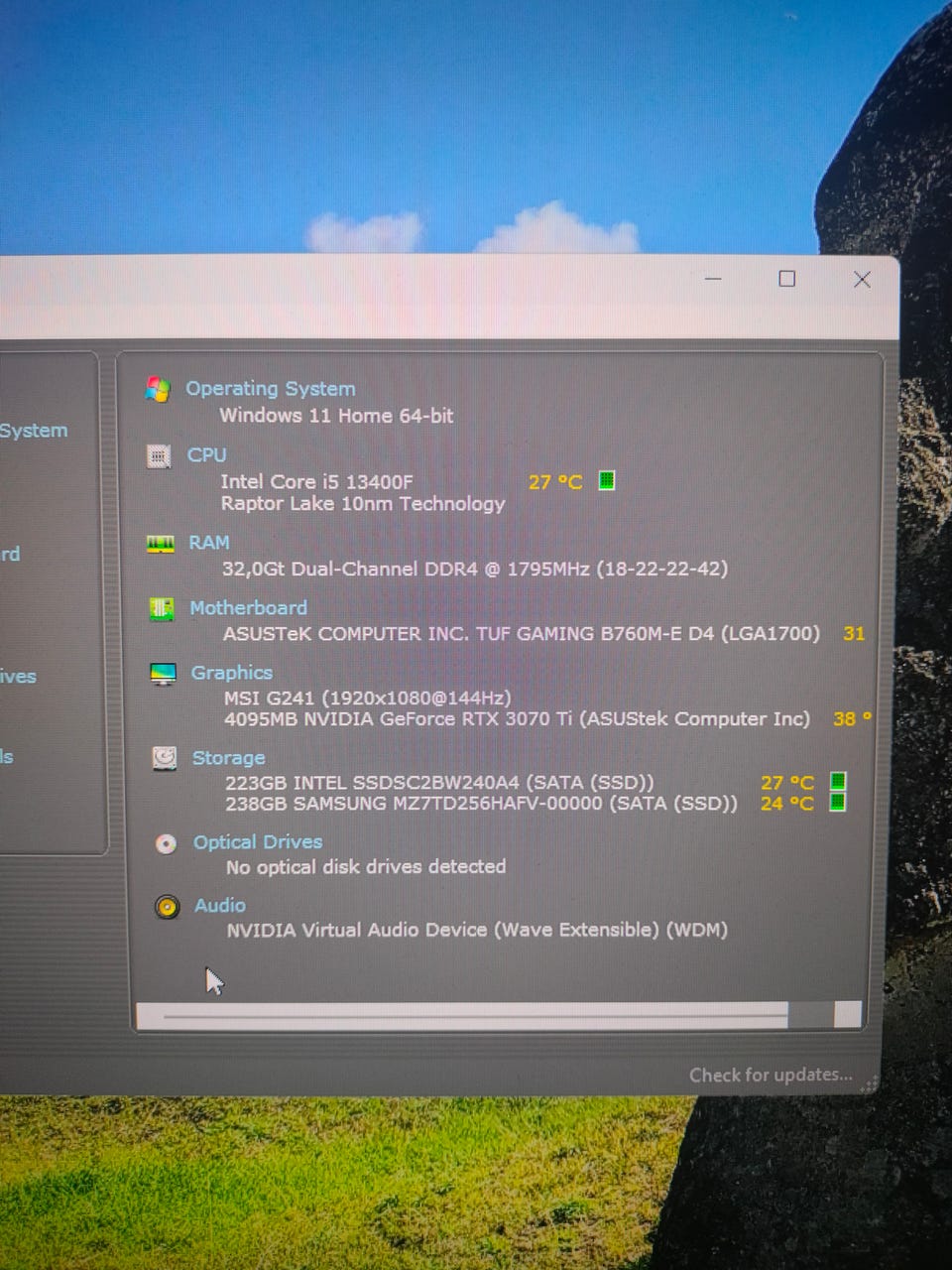This screenshot has width=952, height=1270.
Task: Click the Samsung SSD 24 °C temperature
Action: [x=787, y=804]
